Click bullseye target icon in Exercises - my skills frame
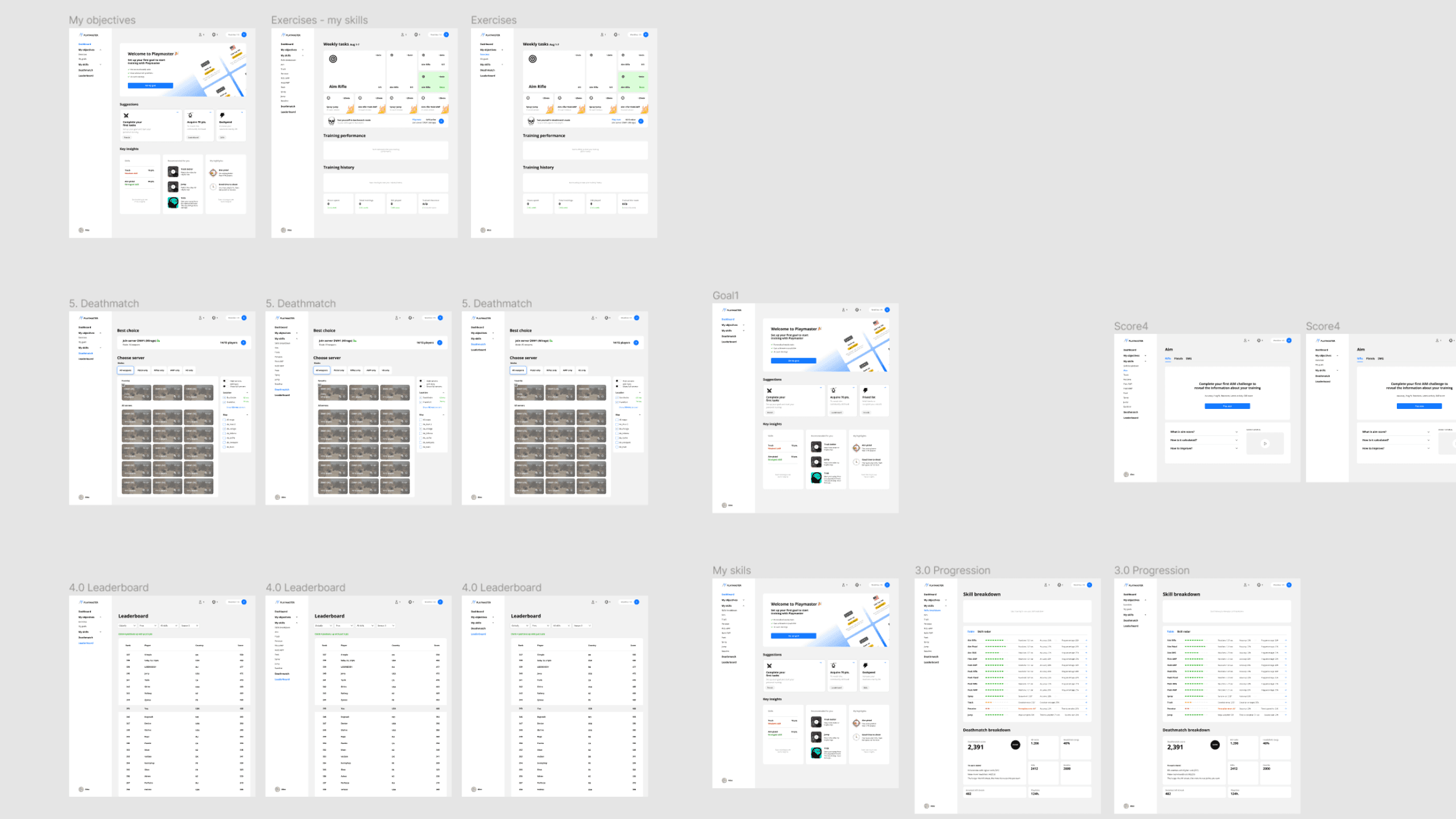This screenshot has width=1456, height=819. [333, 59]
